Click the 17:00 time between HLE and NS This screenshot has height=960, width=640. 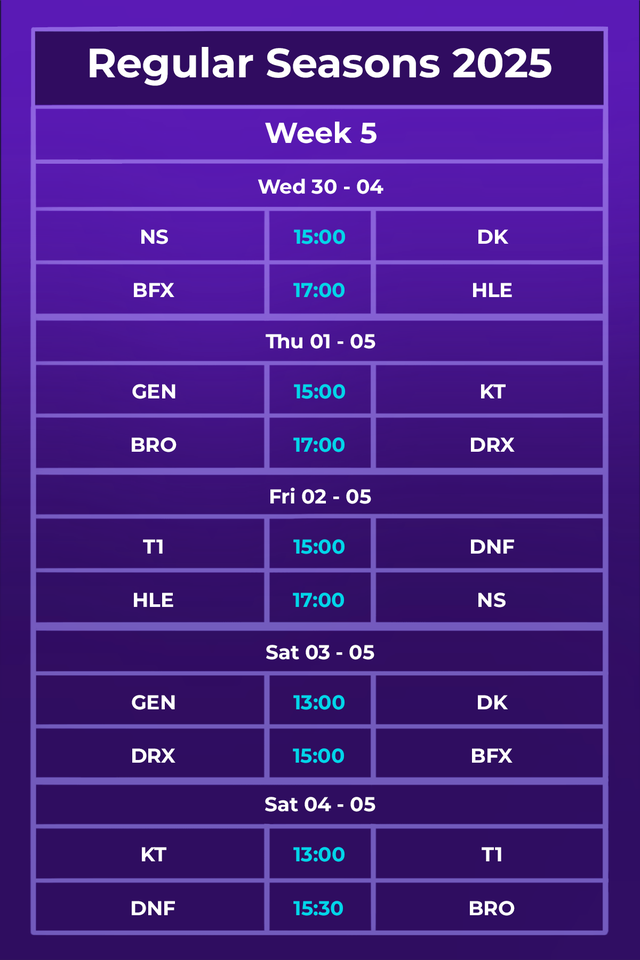(319, 600)
